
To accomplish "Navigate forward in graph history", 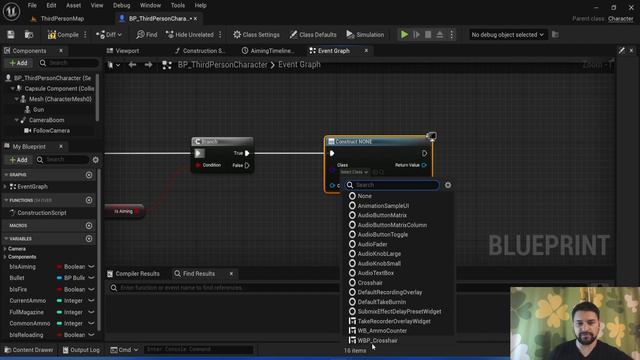I will pos(148,65).
